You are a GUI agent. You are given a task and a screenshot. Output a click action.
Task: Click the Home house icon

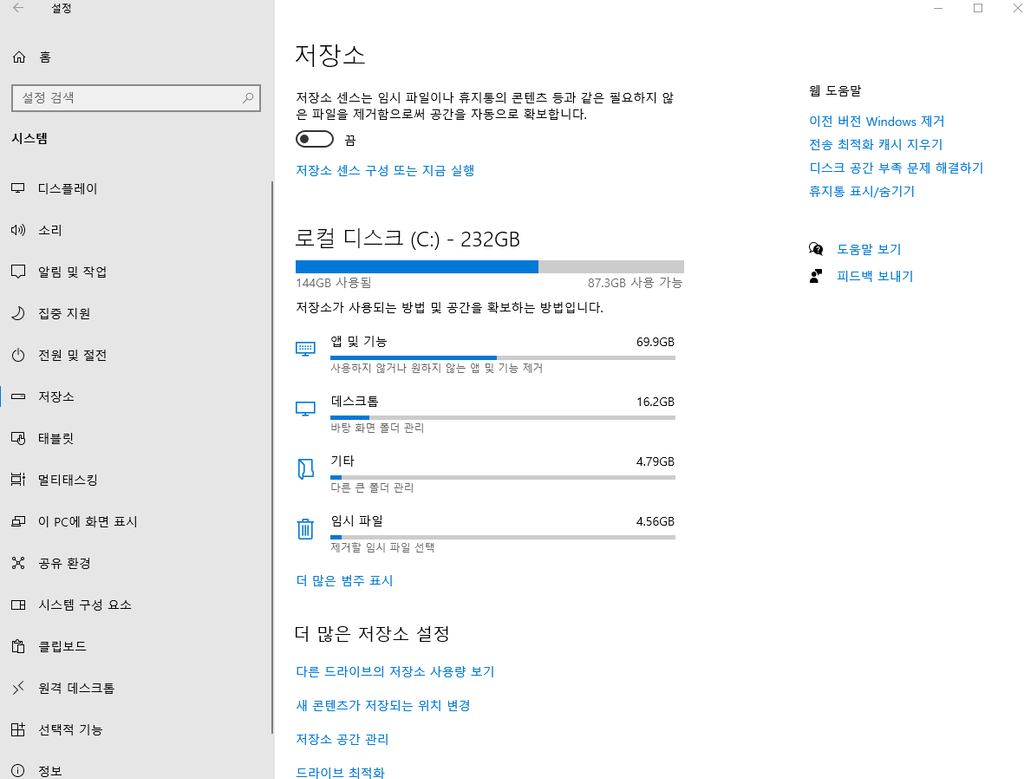(x=19, y=57)
